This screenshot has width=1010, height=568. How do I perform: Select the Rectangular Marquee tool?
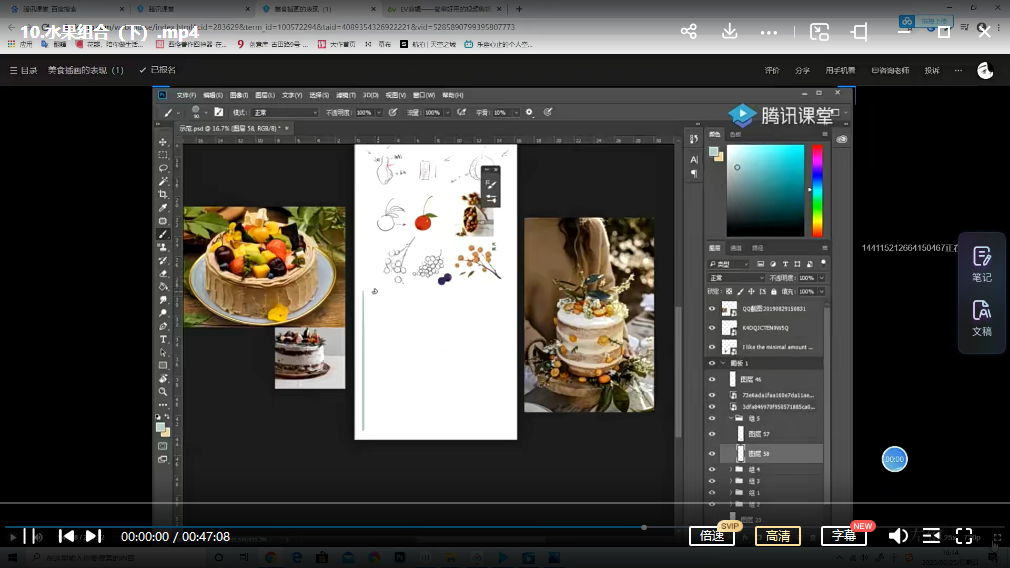pyautogui.click(x=163, y=155)
